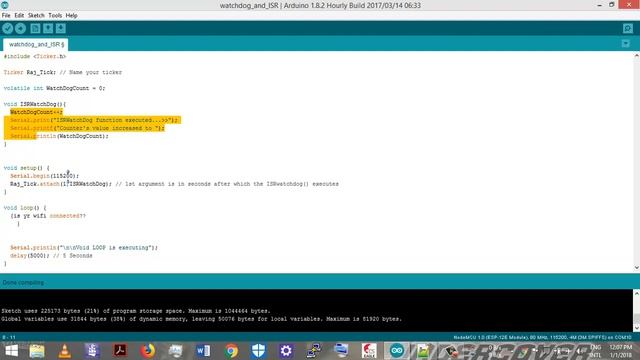Open the Tools menu

(x=55, y=16)
